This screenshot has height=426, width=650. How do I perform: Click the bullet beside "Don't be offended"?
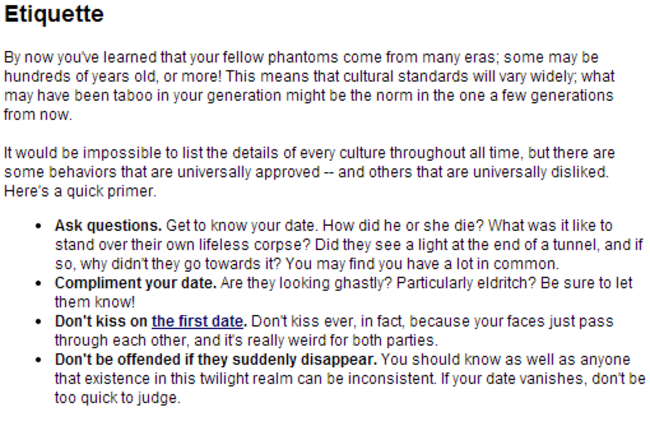tap(39, 360)
